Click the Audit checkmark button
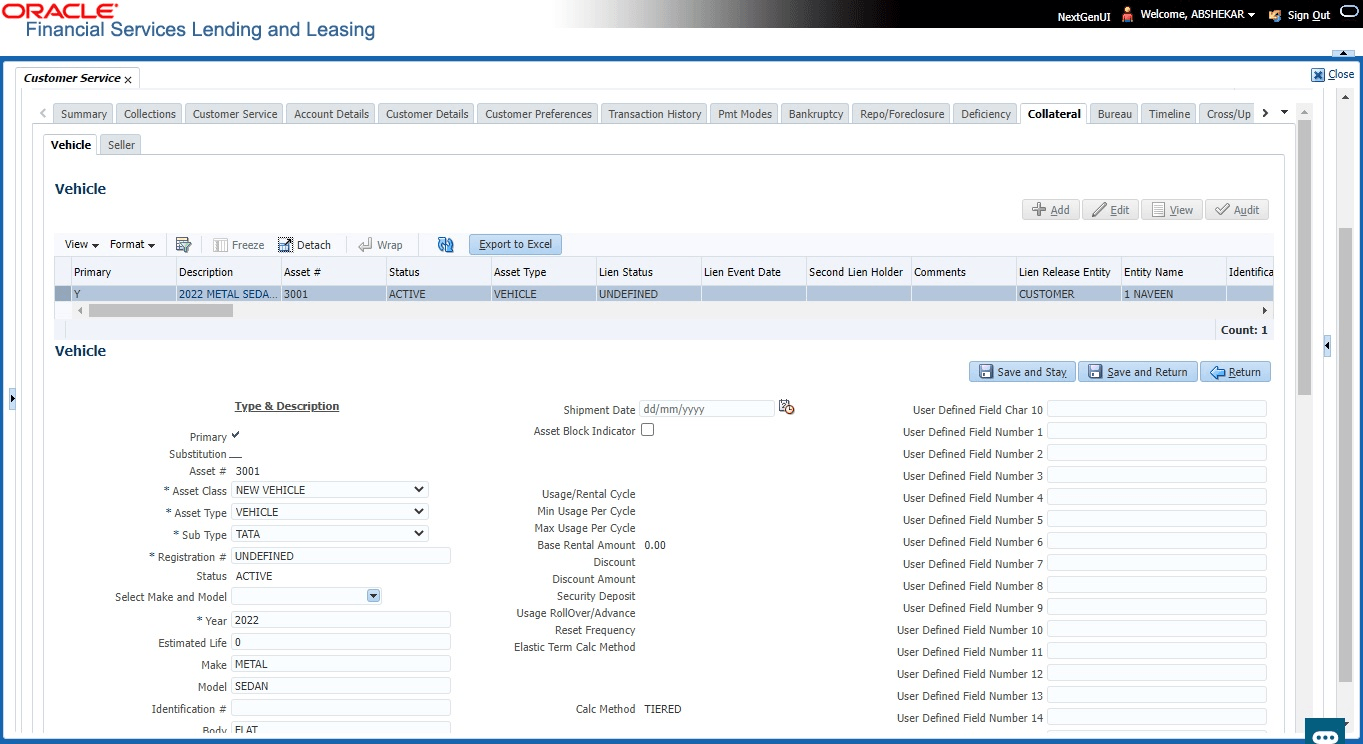1363x744 pixels. pos(1237,210)
